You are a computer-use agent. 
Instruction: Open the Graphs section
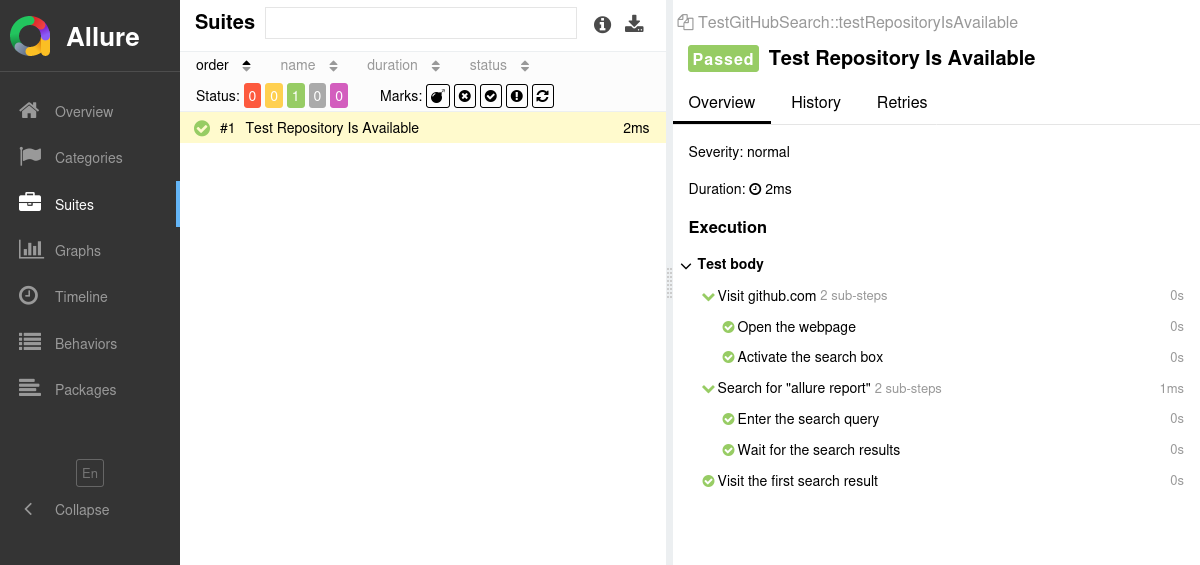[77, 251]
